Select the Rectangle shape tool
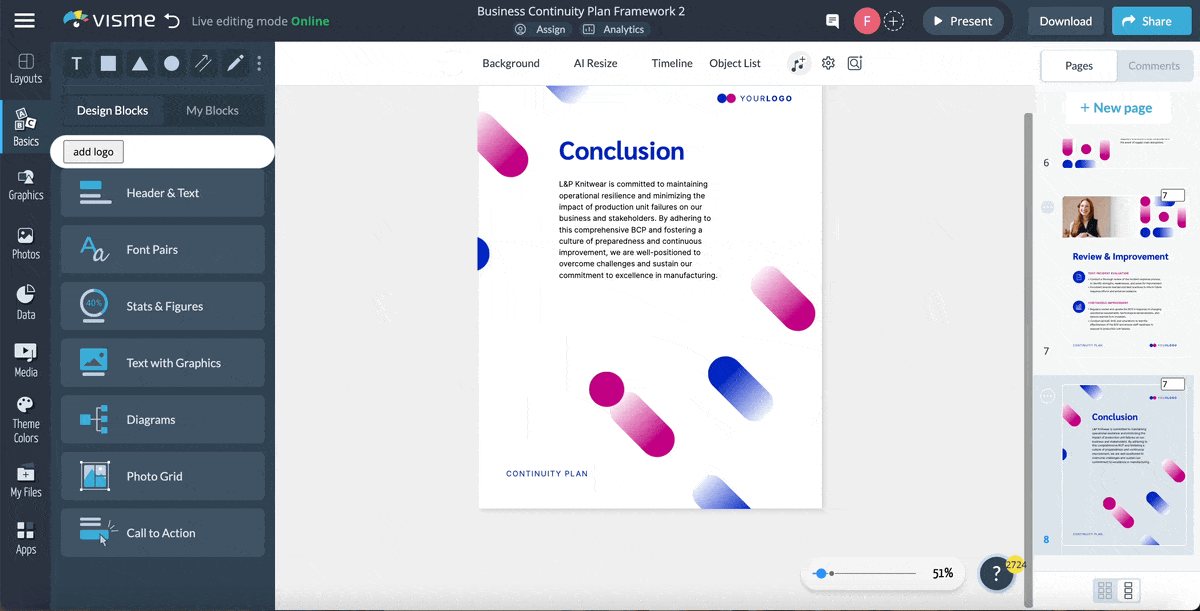 (x=107, y=63)
